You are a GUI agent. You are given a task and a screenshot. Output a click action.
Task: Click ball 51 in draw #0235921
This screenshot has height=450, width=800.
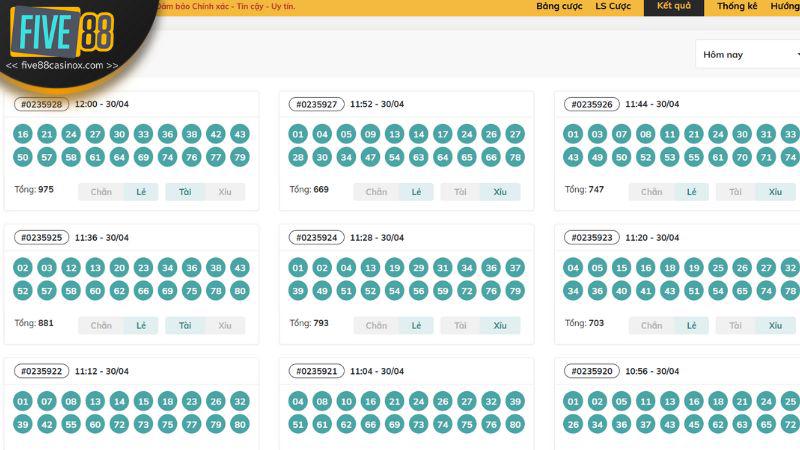tap(297, 423)
